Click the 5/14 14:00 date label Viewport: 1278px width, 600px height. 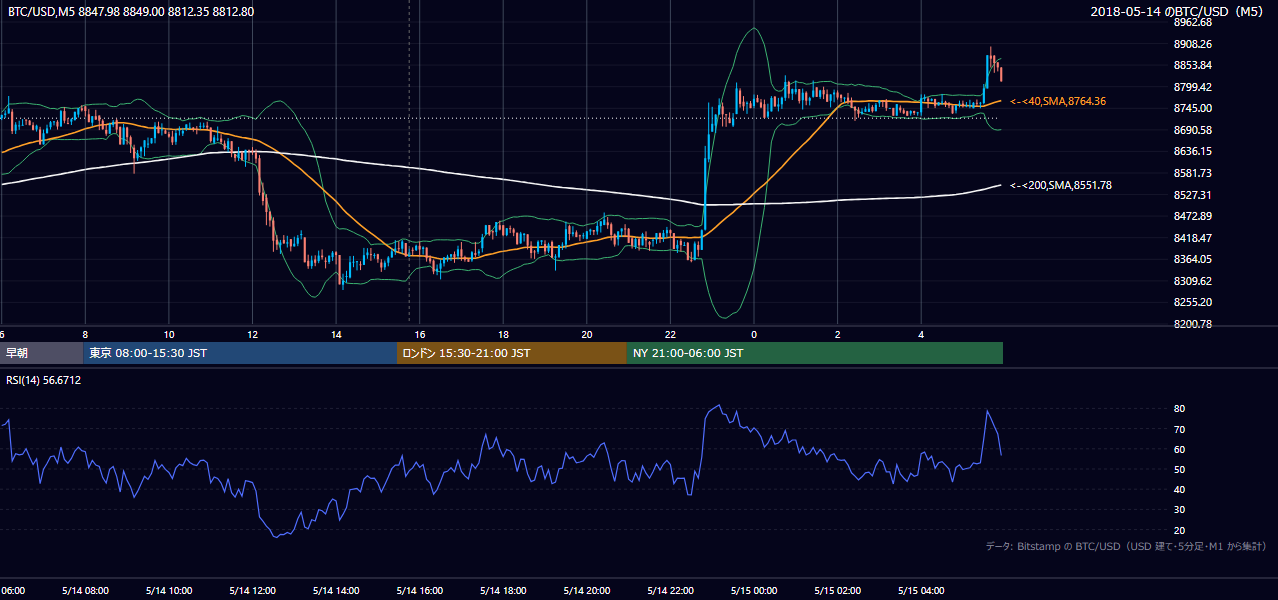coord(336,591)
